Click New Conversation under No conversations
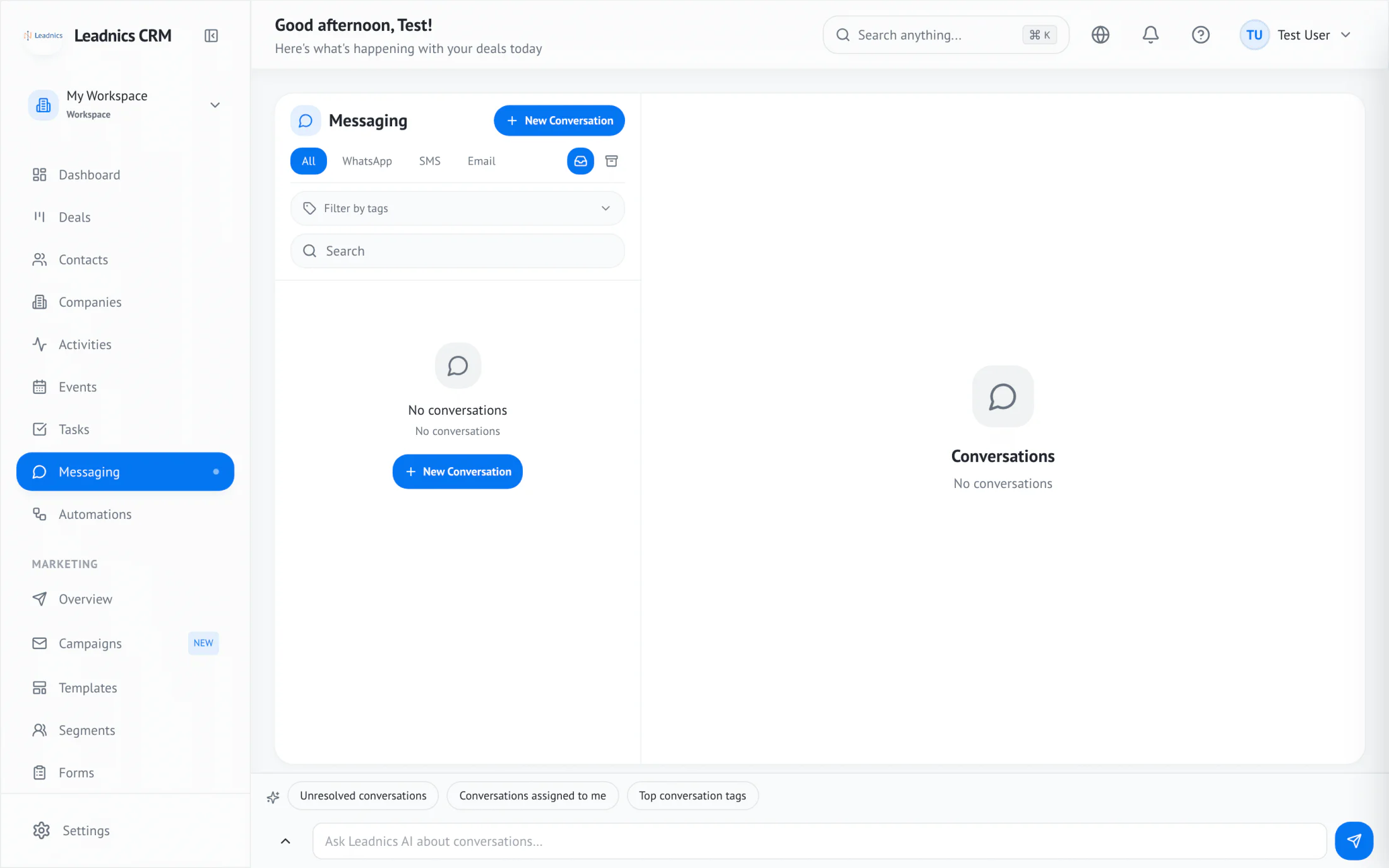This screenshot has width=1389, height=868. (457, 472)
